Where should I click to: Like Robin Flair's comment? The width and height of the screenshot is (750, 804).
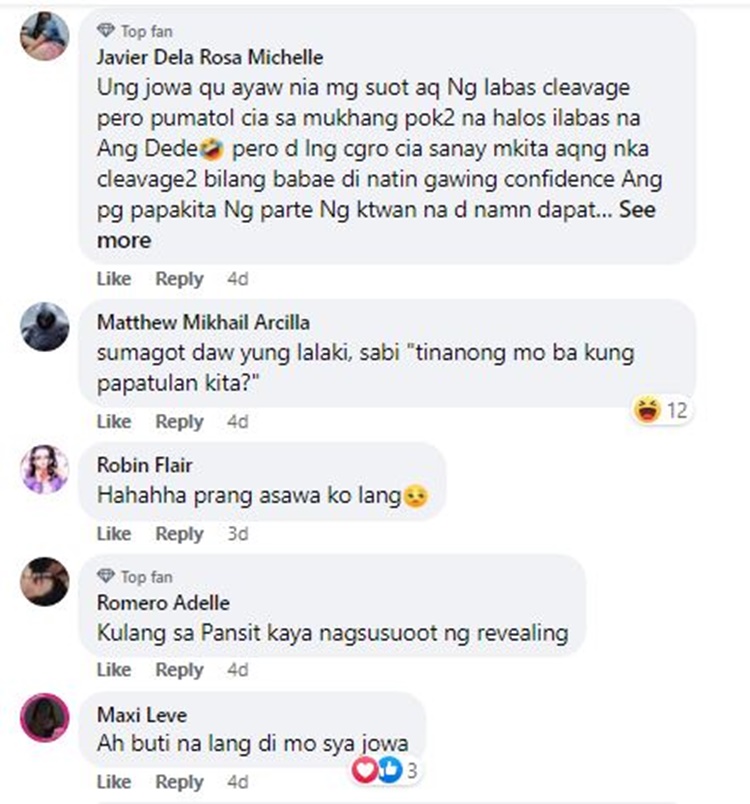click(x=114, y=533)
